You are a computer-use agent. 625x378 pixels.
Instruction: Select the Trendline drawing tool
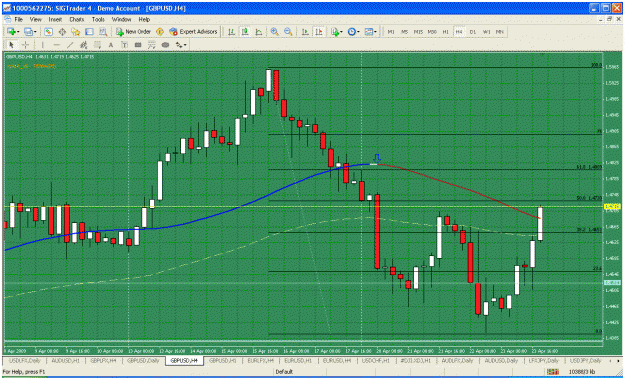(70, 45)
